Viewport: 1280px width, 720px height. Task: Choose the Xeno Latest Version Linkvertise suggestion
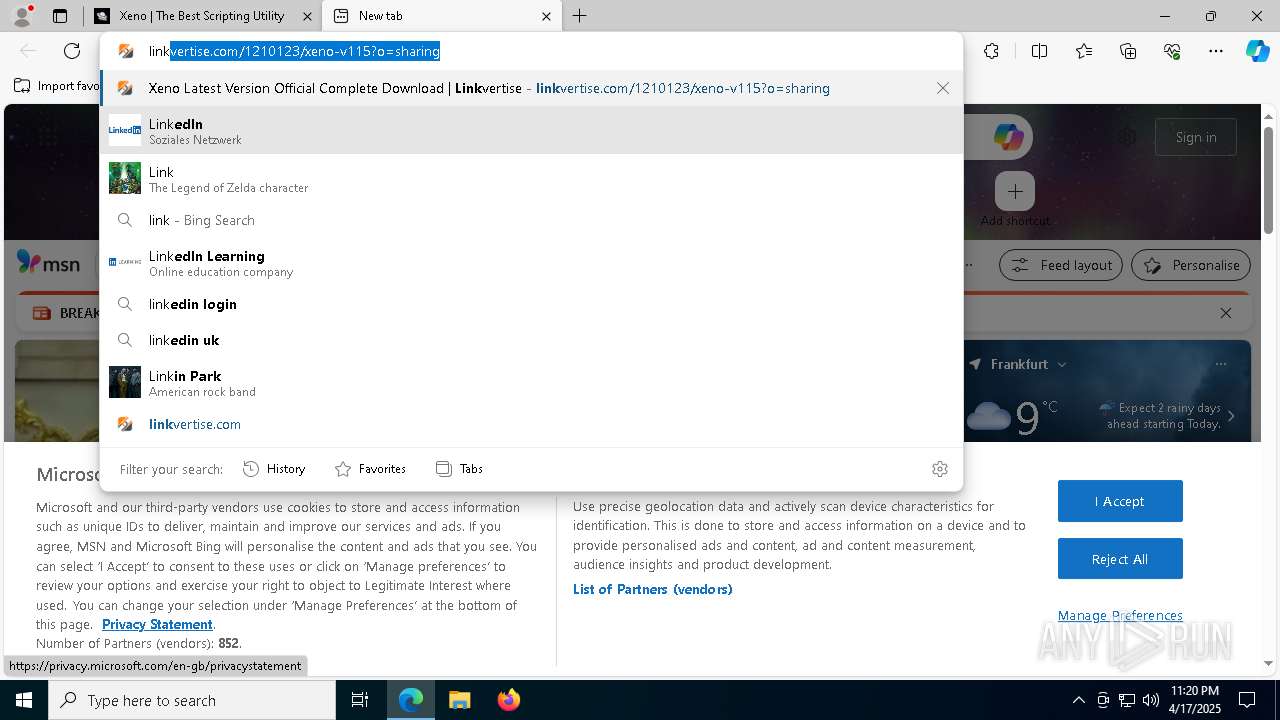(531, 88)
